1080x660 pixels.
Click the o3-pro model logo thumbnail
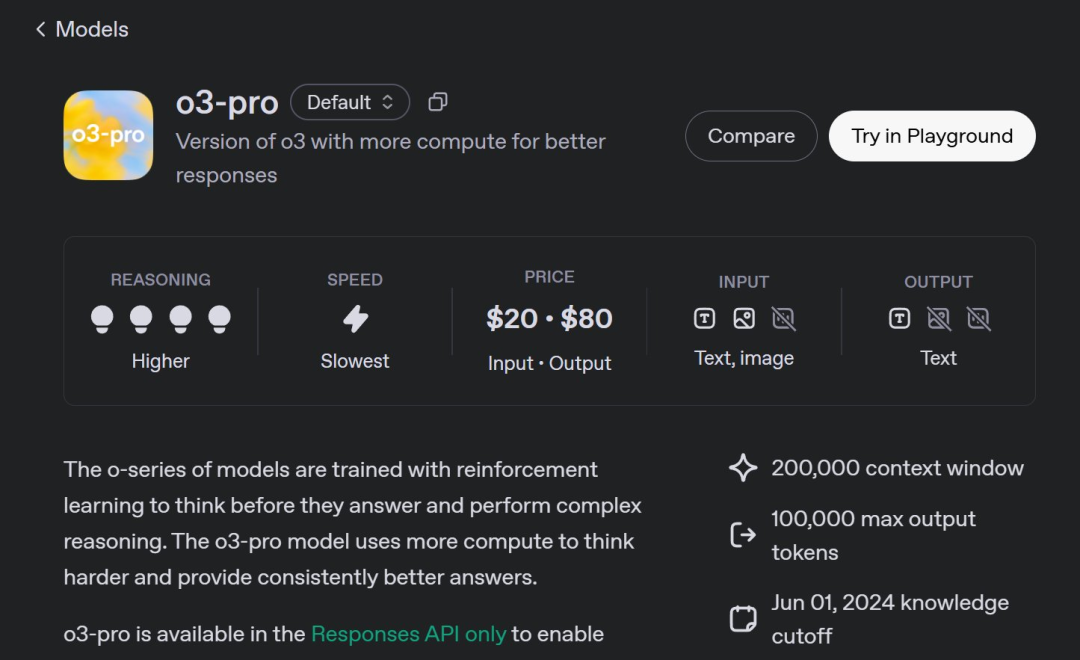pyautogui.click(x=108, y=135)
